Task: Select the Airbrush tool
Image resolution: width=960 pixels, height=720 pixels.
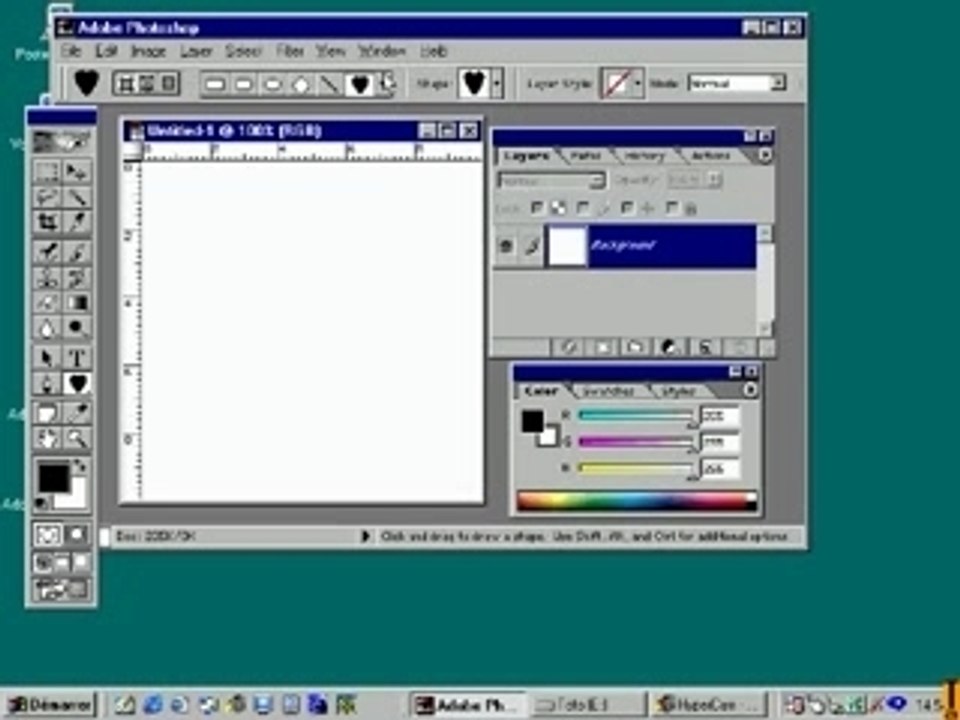Action: [47, 252]
